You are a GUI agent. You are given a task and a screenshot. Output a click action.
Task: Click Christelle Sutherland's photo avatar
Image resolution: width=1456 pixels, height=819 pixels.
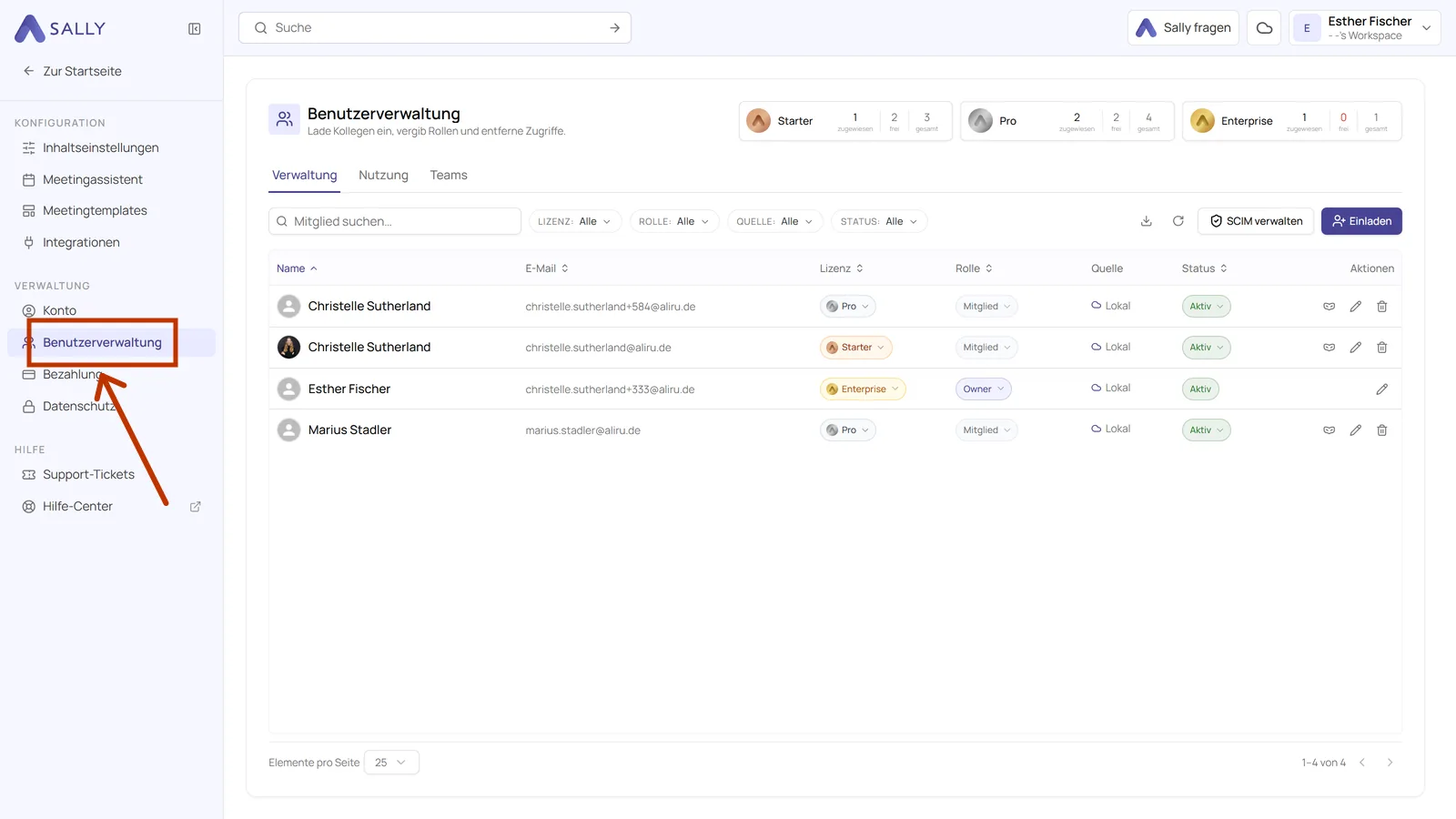[288, 348]
